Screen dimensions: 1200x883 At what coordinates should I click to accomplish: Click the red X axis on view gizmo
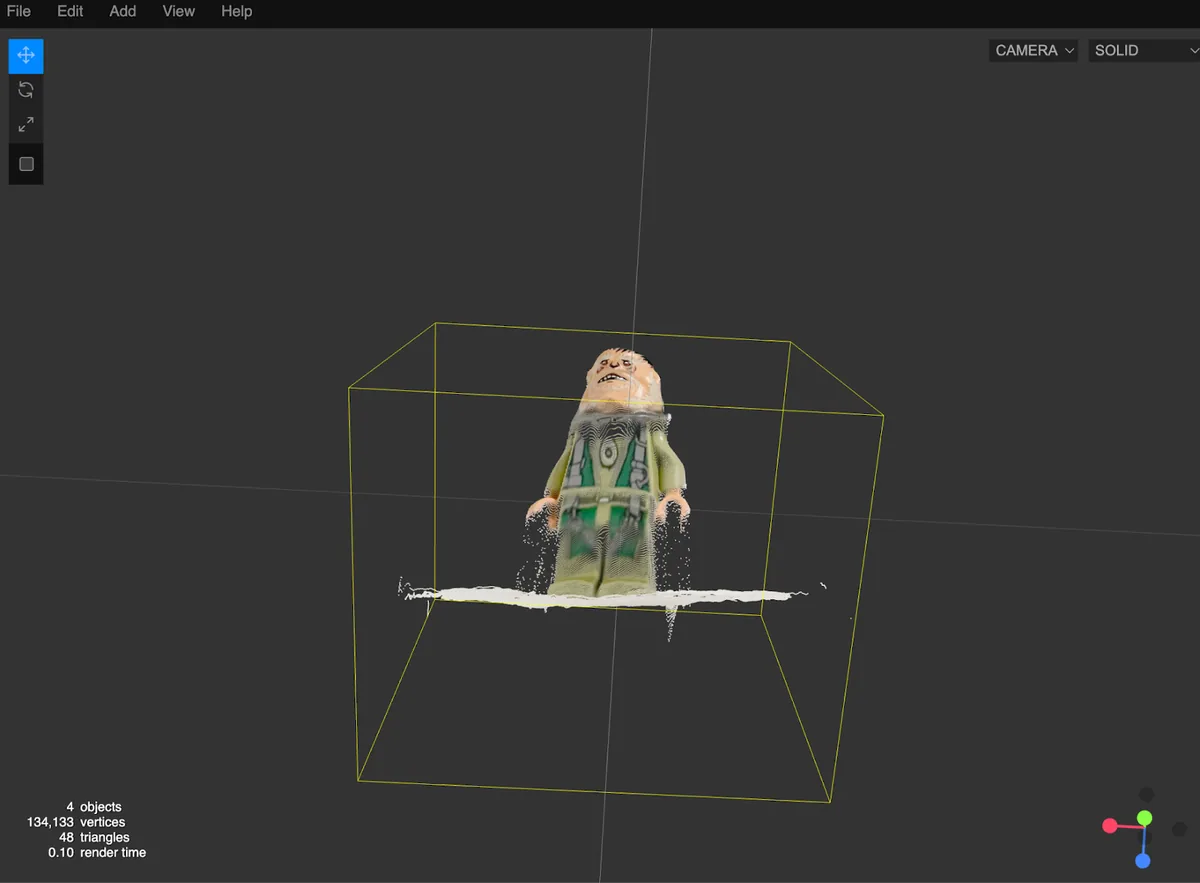coord(1110,825)
